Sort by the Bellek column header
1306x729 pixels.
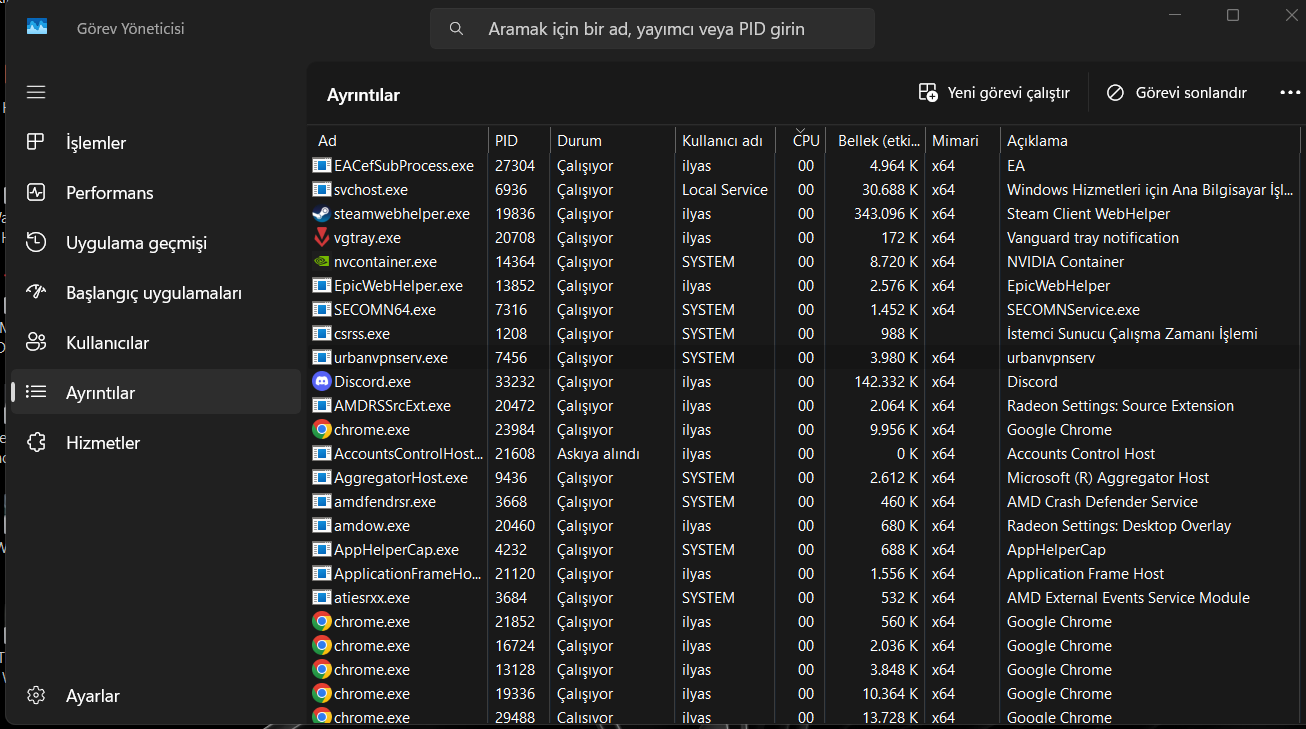pyautogui.click(x=875, y=141)
